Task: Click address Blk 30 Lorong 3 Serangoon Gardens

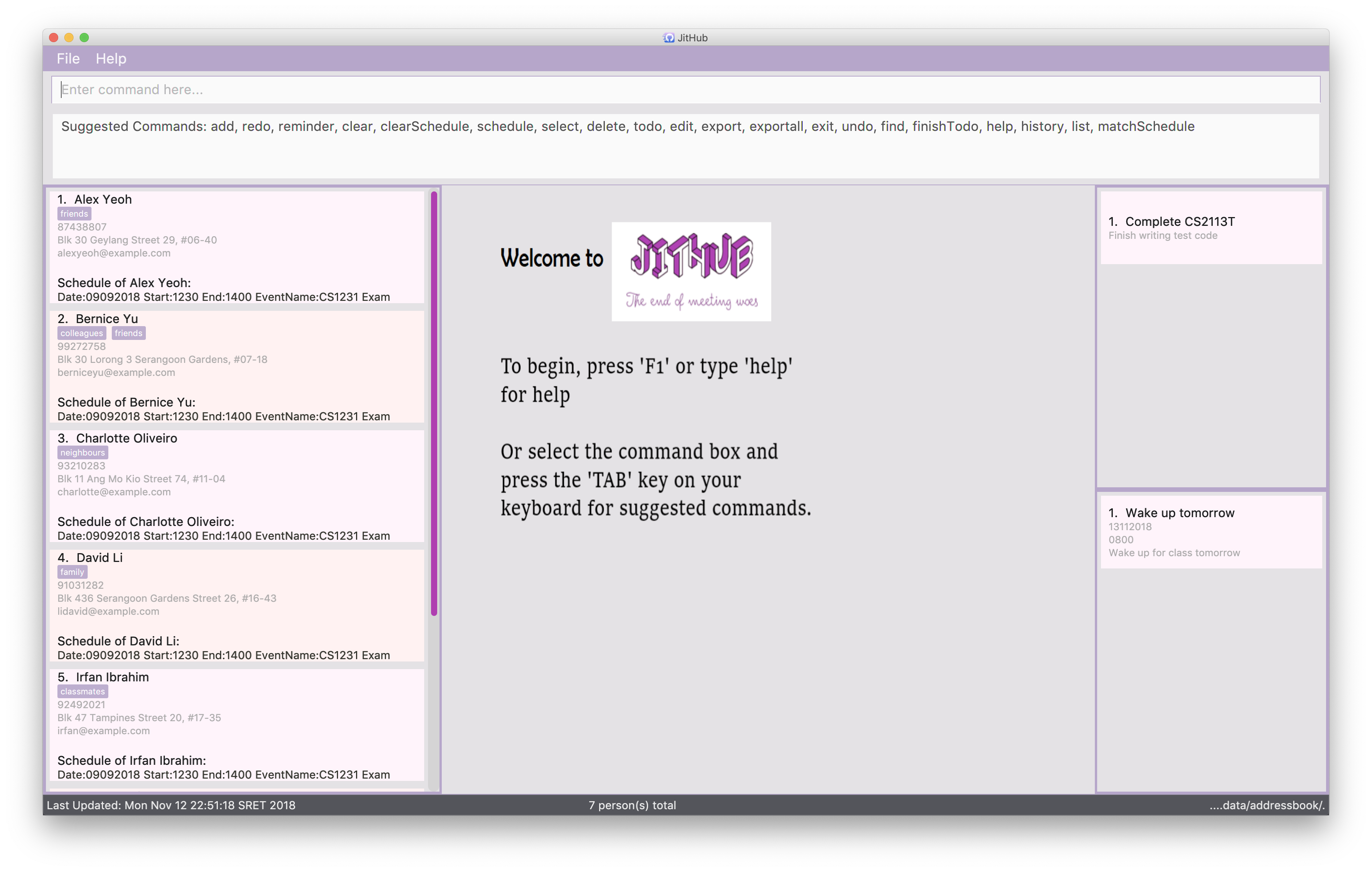Action: click(x=162, y=359)
